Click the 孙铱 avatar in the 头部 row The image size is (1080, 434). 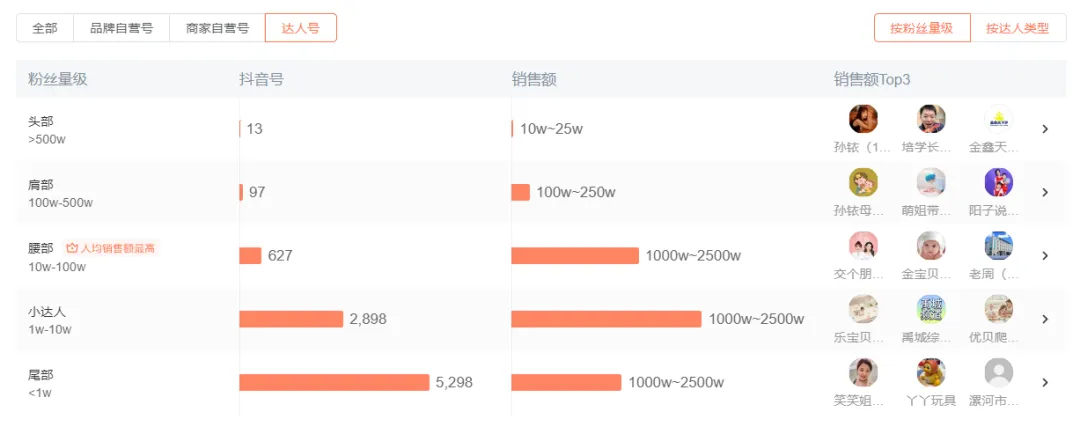coord(863,119)
